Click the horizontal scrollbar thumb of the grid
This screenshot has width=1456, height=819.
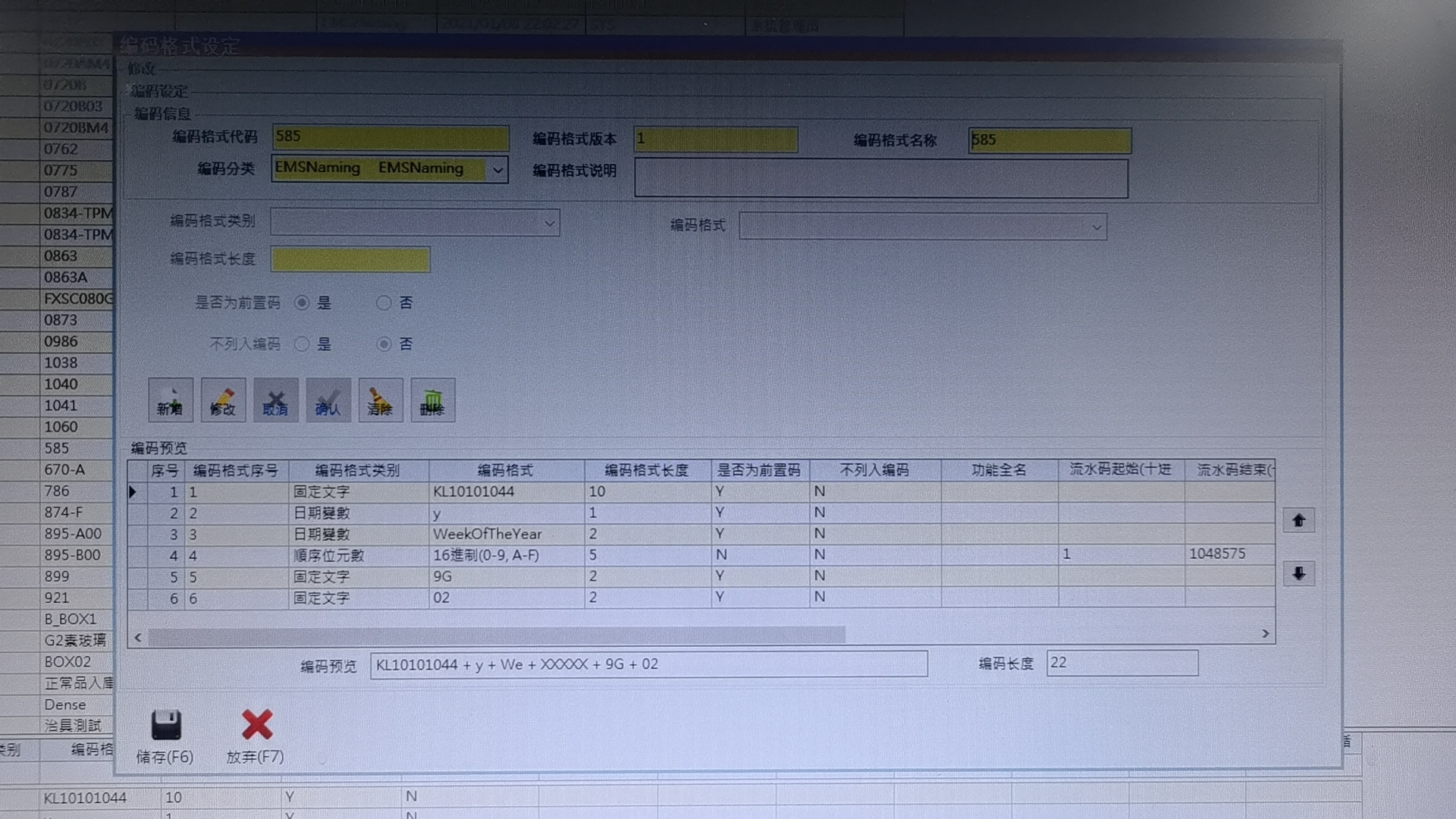coord(497,635)
